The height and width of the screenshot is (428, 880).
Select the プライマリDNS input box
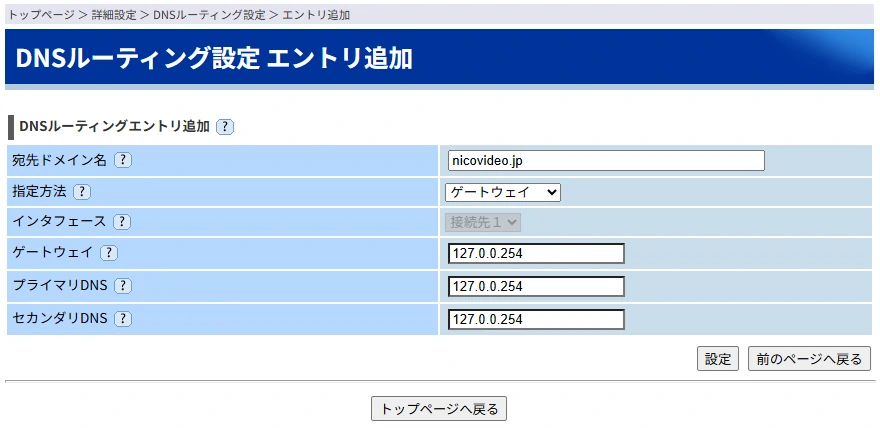pyautogui.click(x=536, y=287)
